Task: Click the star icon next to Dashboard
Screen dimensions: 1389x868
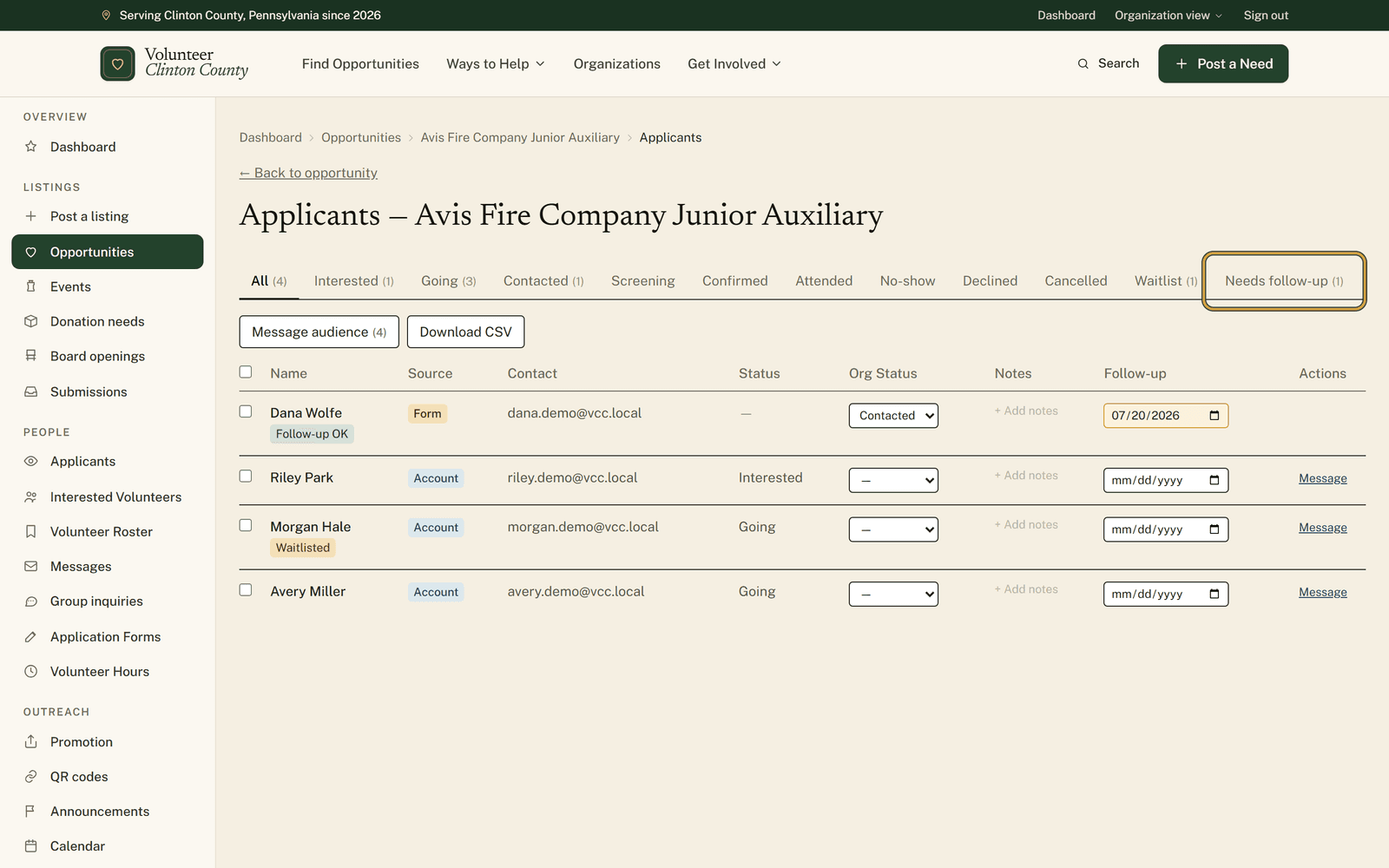Action: coord(31,147)
